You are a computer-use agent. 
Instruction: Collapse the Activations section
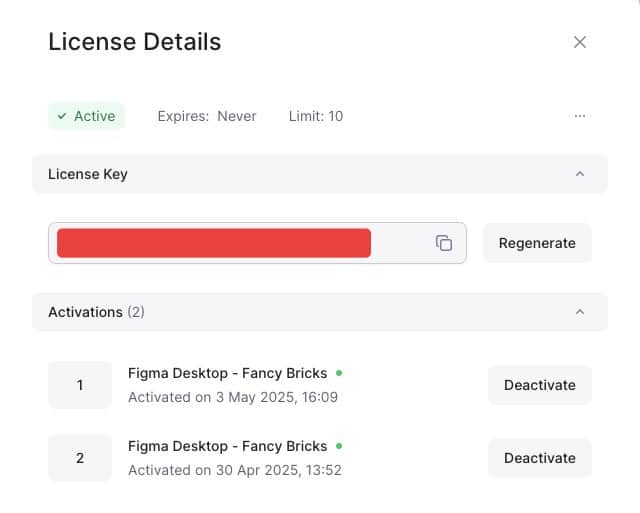click(580, 312)
